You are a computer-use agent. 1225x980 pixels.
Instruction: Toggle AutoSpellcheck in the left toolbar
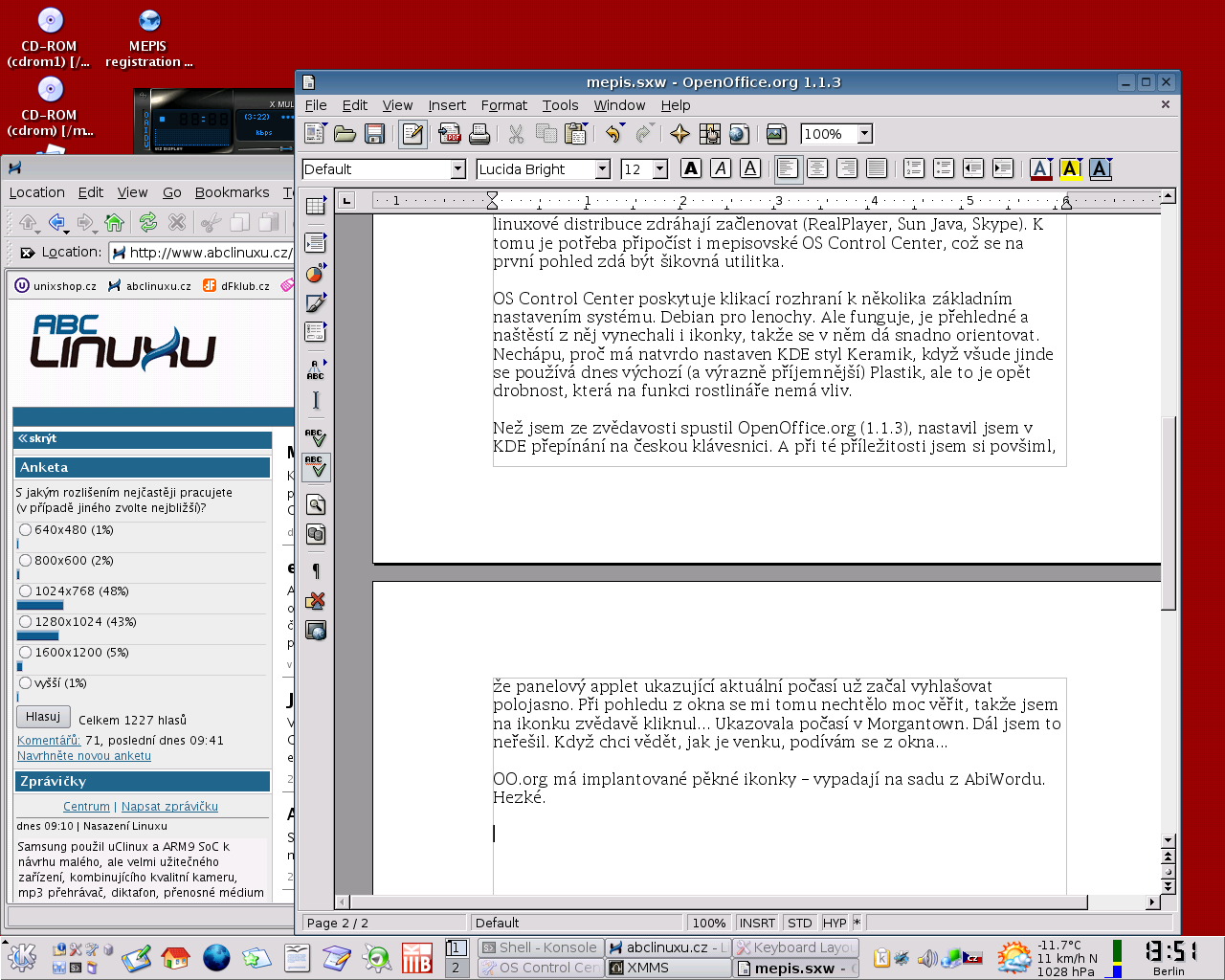point(315,468)
